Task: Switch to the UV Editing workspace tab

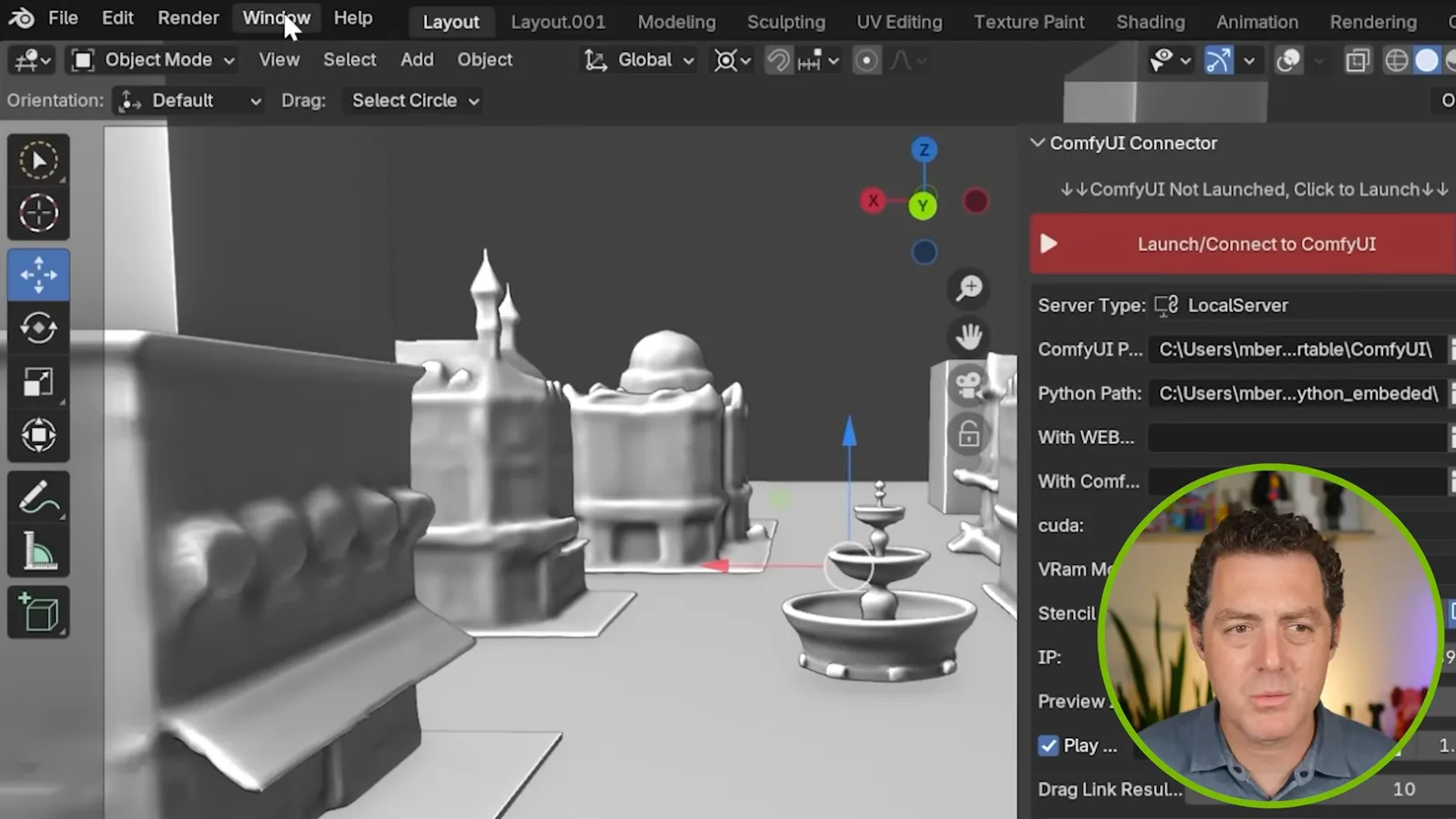Action: point(899,22)
